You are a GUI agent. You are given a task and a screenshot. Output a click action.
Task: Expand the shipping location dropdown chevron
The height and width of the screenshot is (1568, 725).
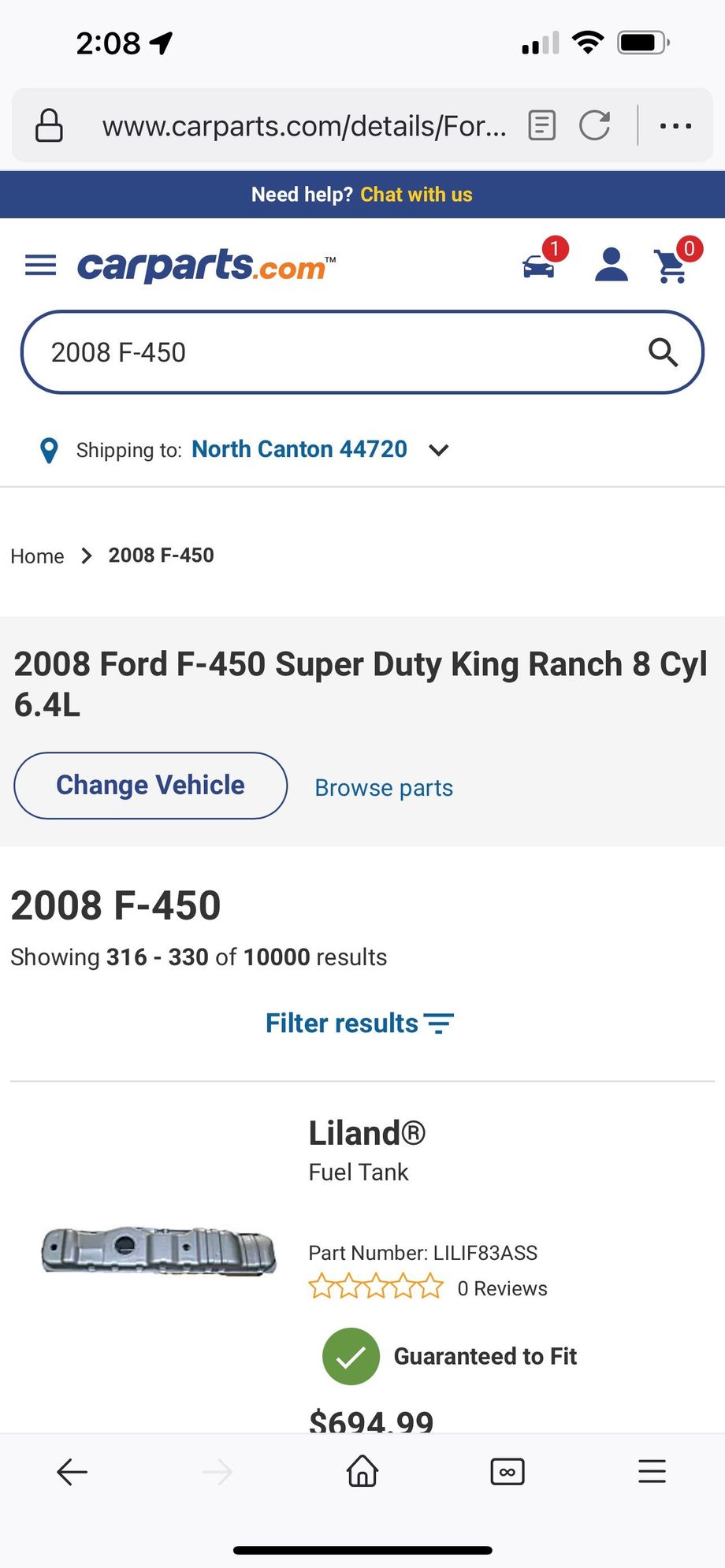(438, 450)
